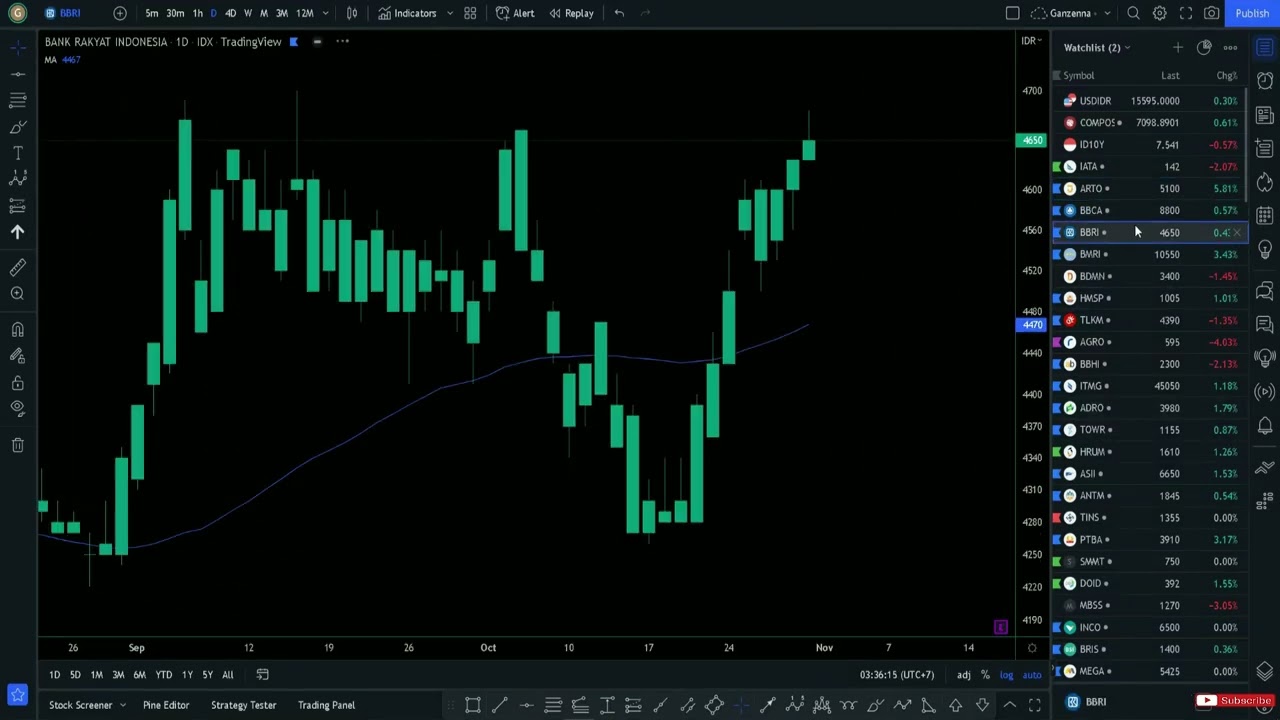Open the chart layout selector square icon

pyautogui.click(x=1013, y=13)
